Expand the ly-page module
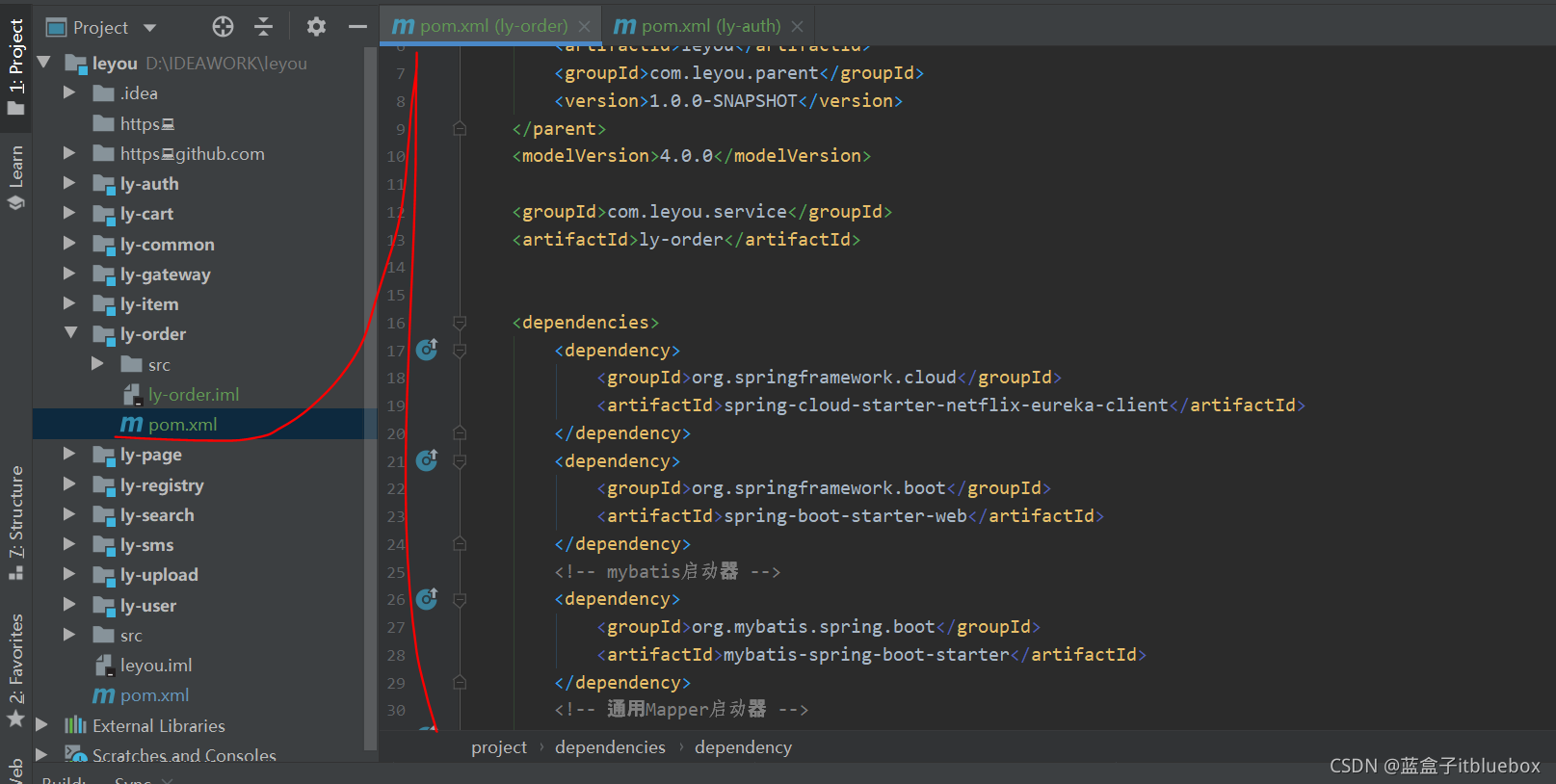The image size is (1556, 784). tap(69, 454)
